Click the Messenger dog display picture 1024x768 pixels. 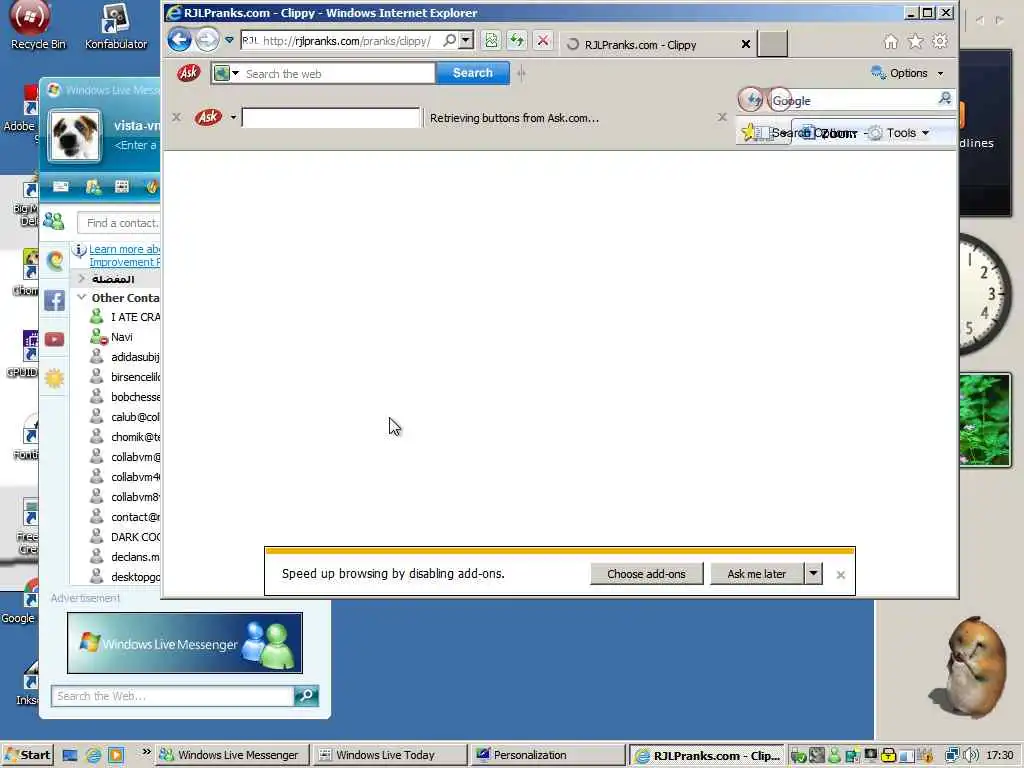tap(74, 136)
